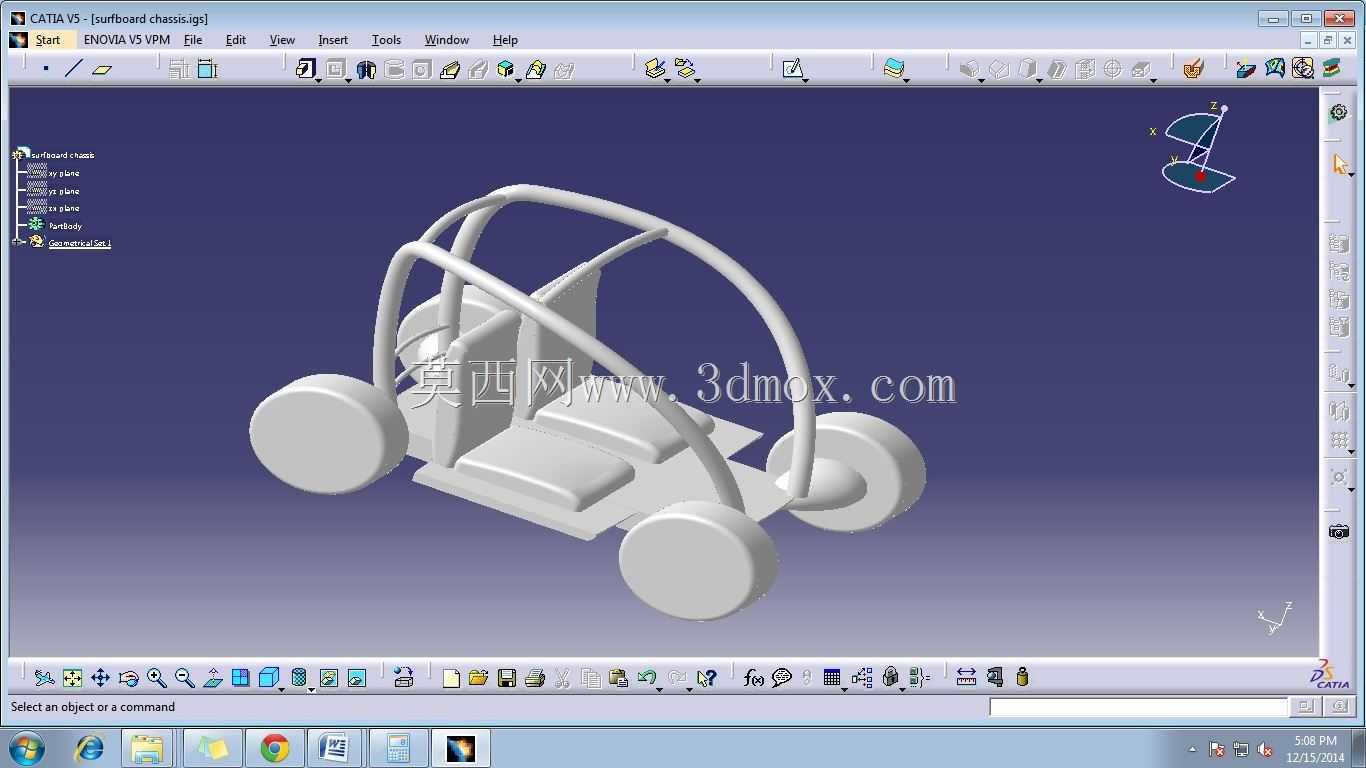Select PartBody in specification tree

pyautogui.click(x=65, y=226)
